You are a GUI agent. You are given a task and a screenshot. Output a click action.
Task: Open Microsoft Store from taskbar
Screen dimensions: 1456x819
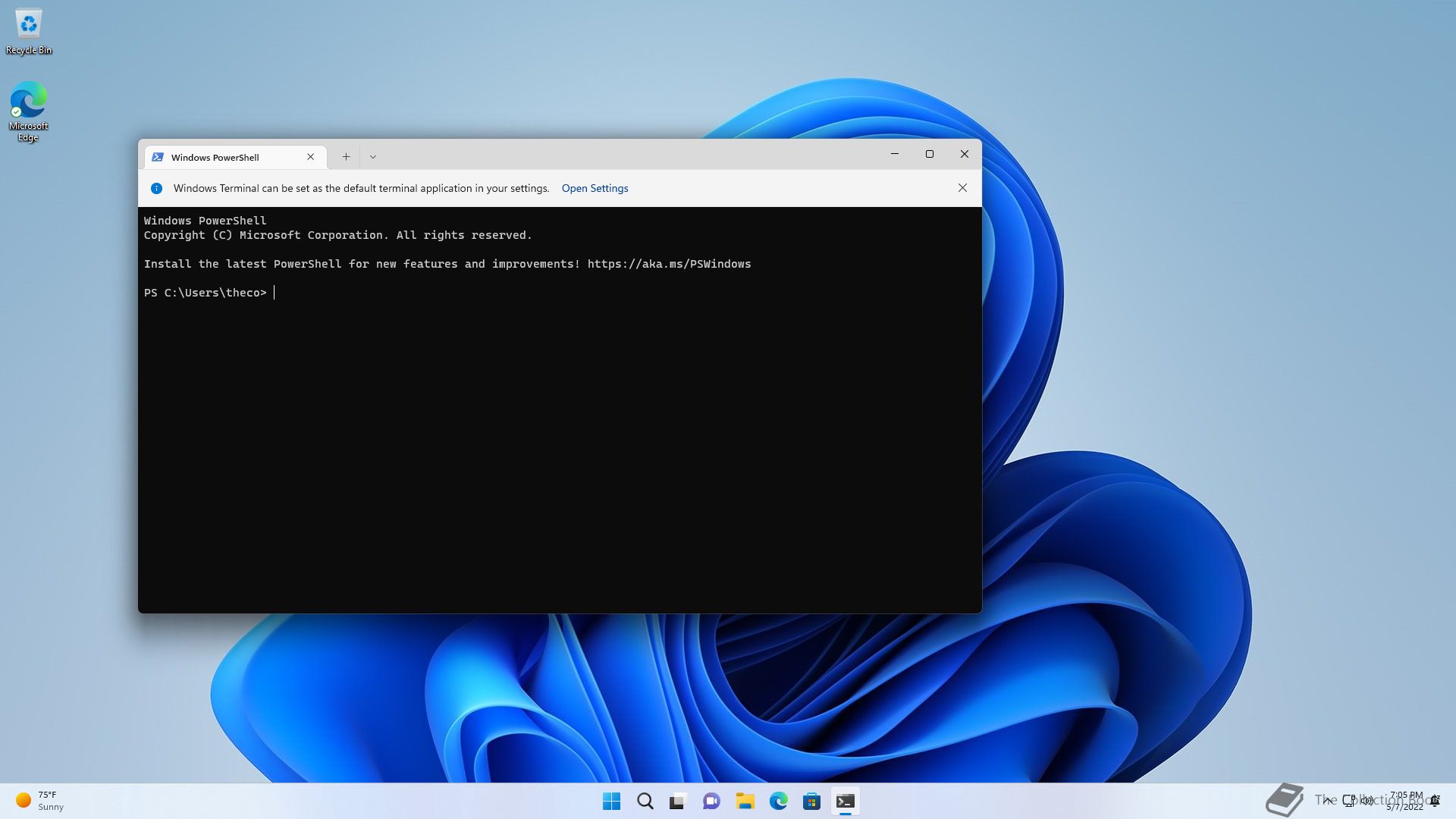coord(811,802)
